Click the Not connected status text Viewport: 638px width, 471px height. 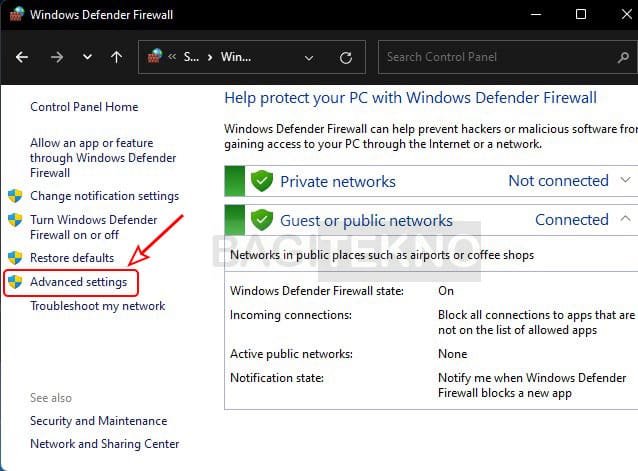tap(559, 181)
